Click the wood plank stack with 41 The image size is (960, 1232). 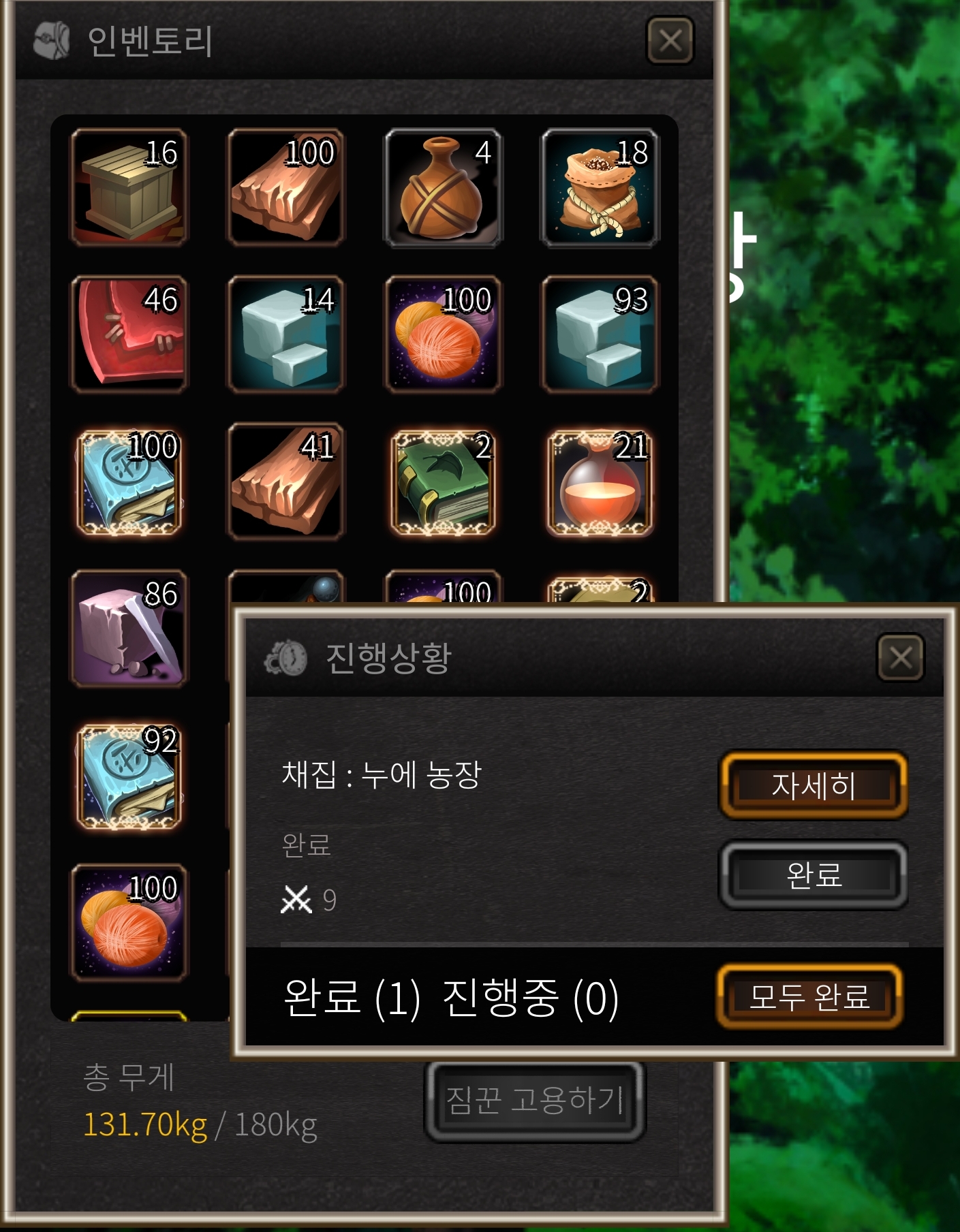tap(286, 481)
